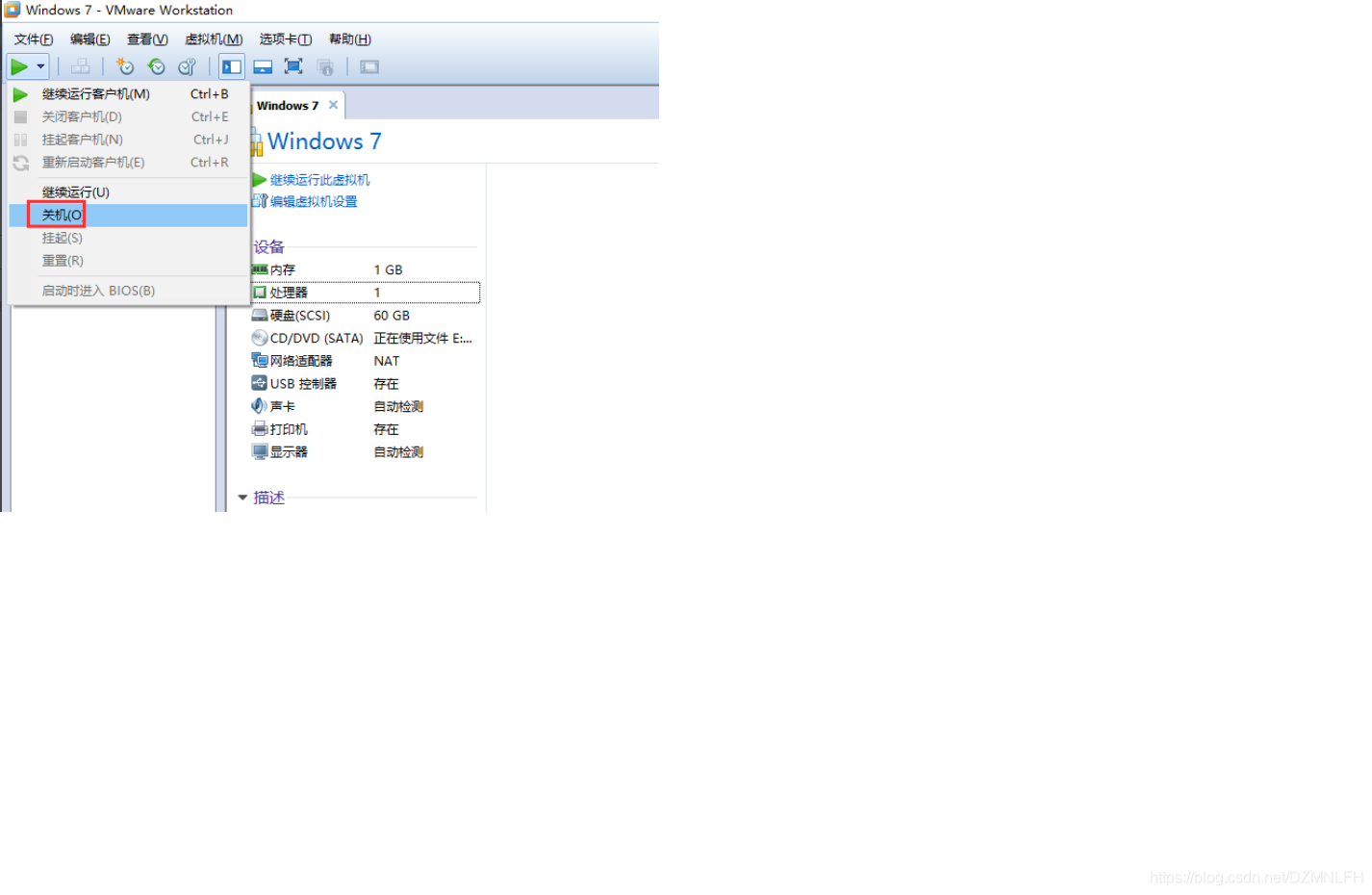Viewport: 1372px width, 895px height.
Task: Open the 查看(V) menu
Action: point(147,39)
